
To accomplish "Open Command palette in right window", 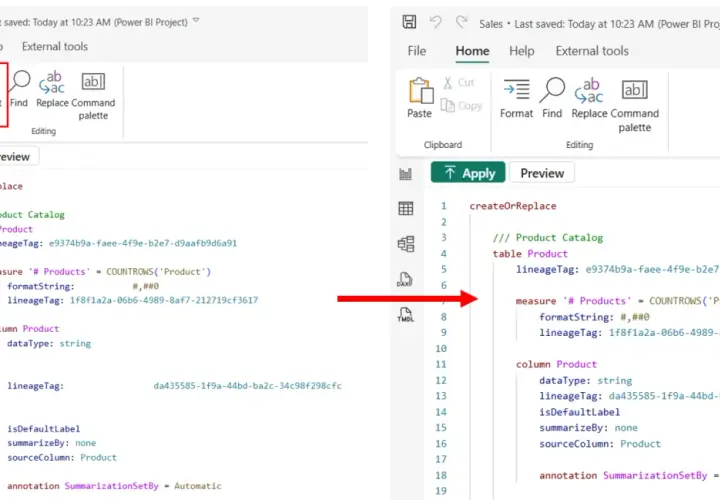I will tap(635, 106).
